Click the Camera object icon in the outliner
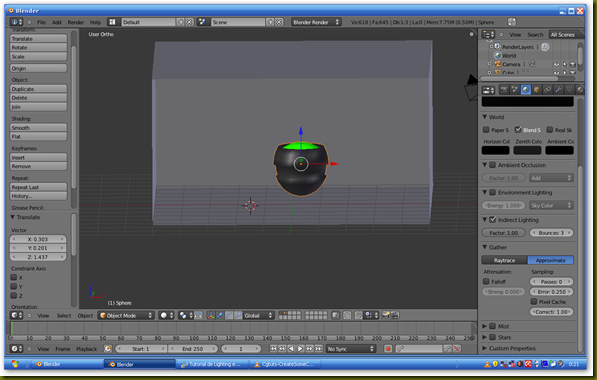Viewport: 597px width, 380px height. coord(498,64)
